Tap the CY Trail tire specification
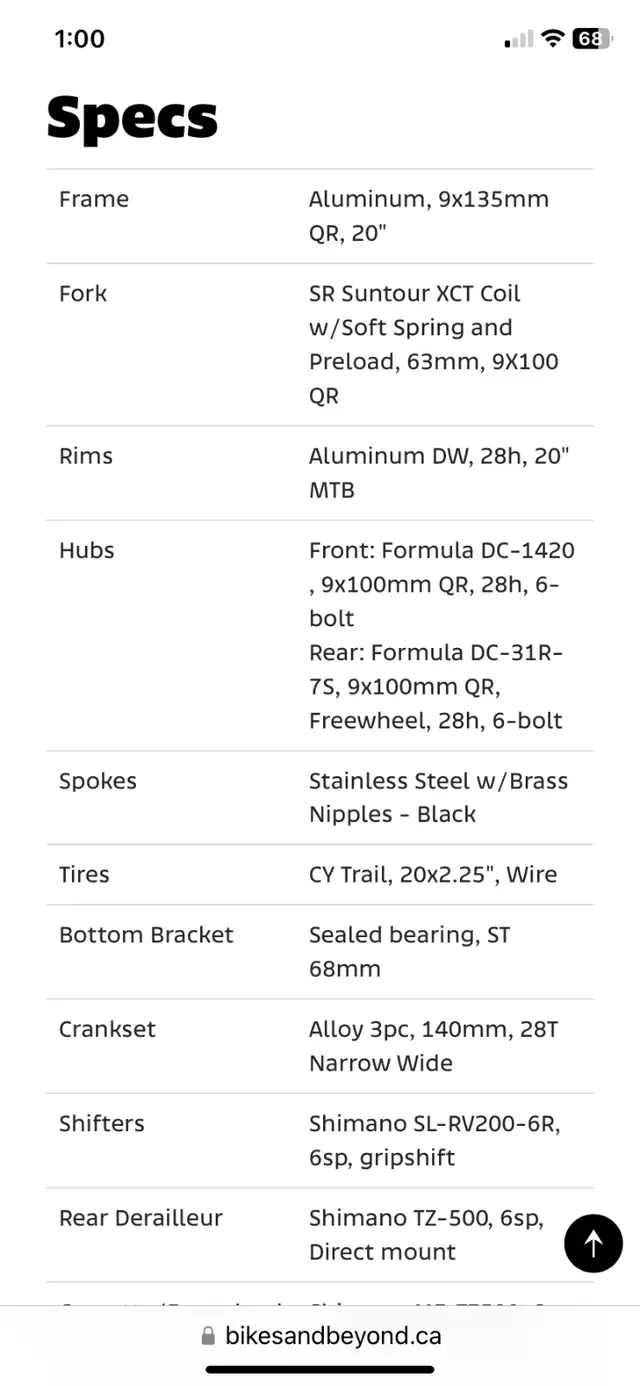Screen dimensions: 640x1386 433,874
